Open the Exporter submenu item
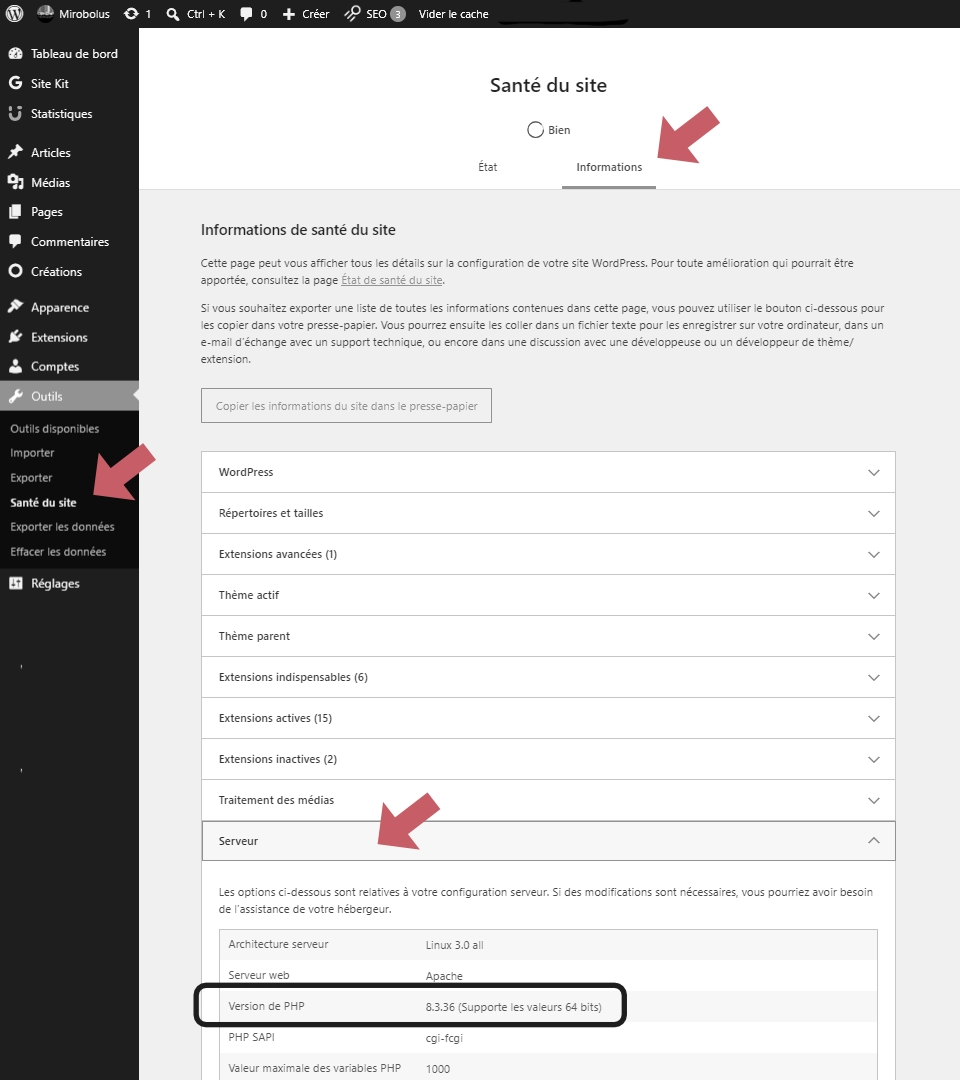 pos(31,477)
